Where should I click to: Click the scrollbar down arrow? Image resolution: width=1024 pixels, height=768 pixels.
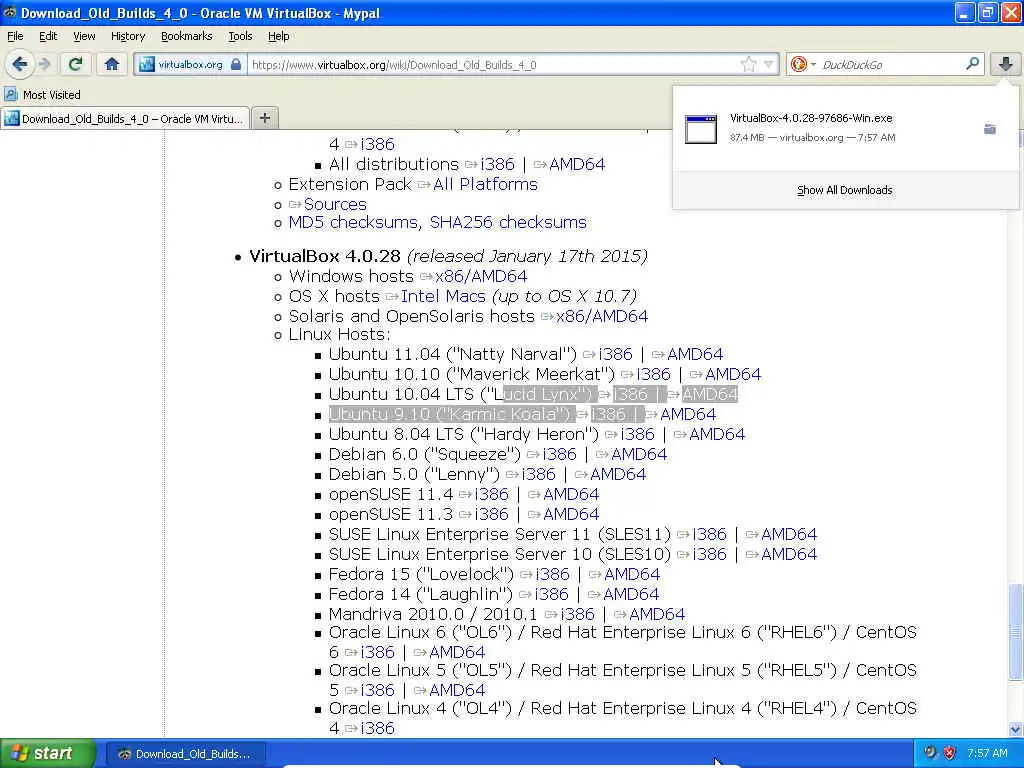point(1015,729)
